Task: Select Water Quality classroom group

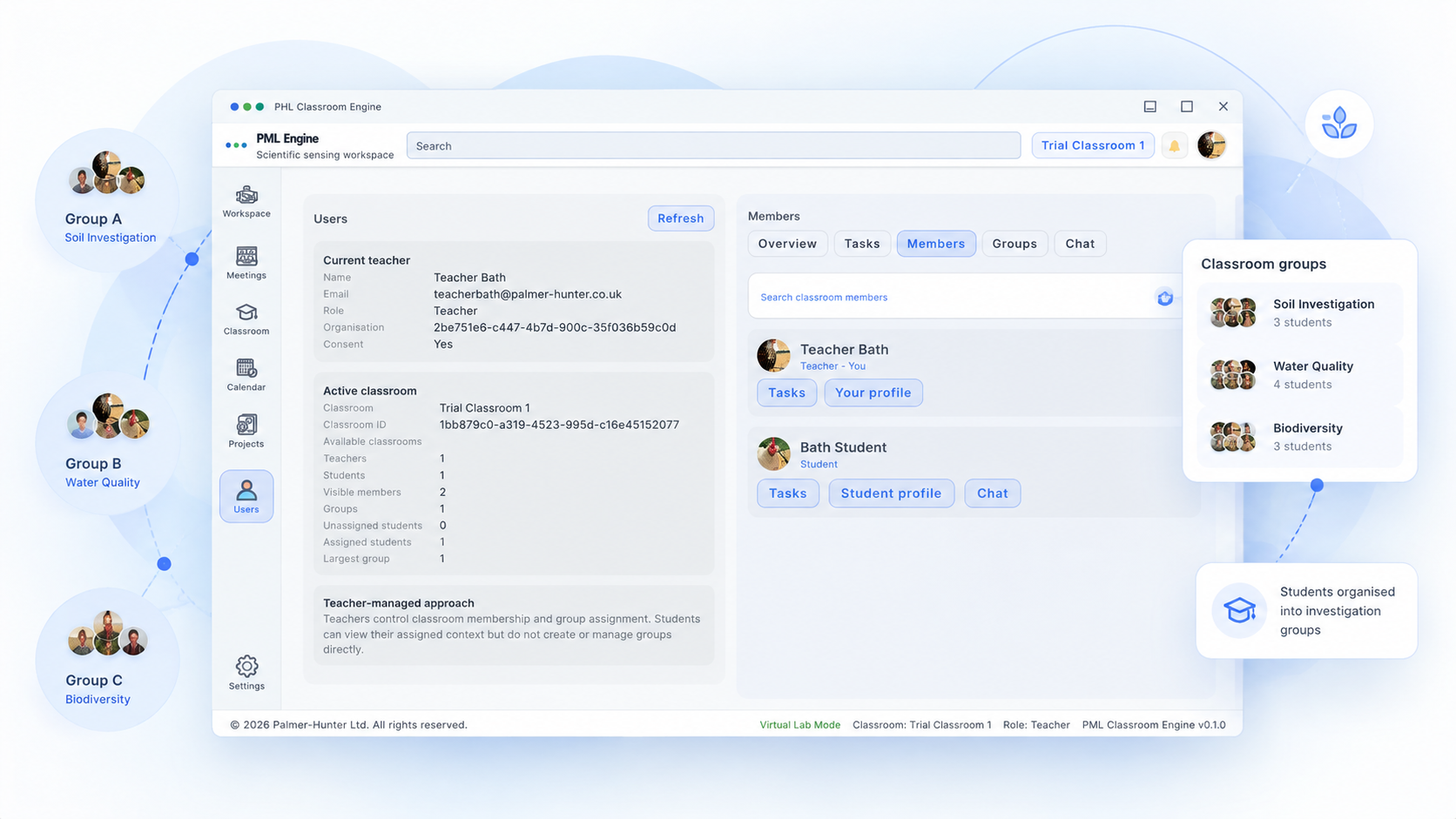Action: coord(1300,375)
